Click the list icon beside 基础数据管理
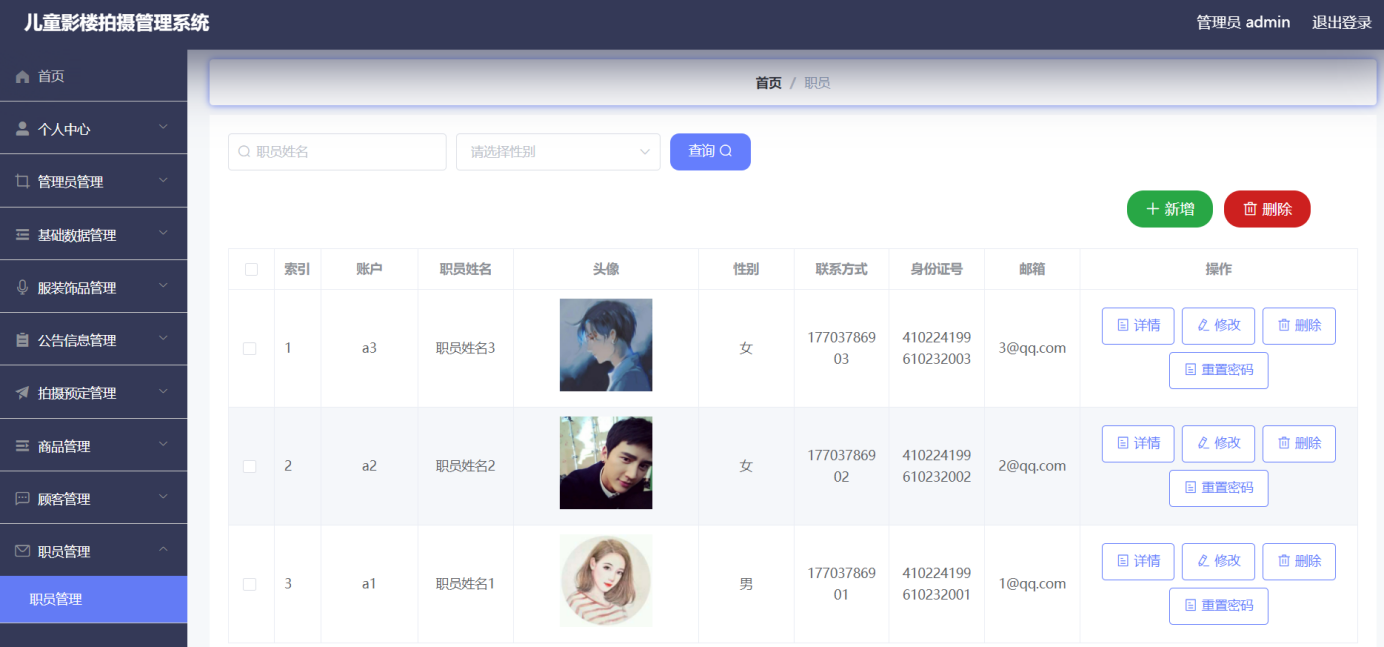This screenshot has width=1384, height=647. click(22, 235)
